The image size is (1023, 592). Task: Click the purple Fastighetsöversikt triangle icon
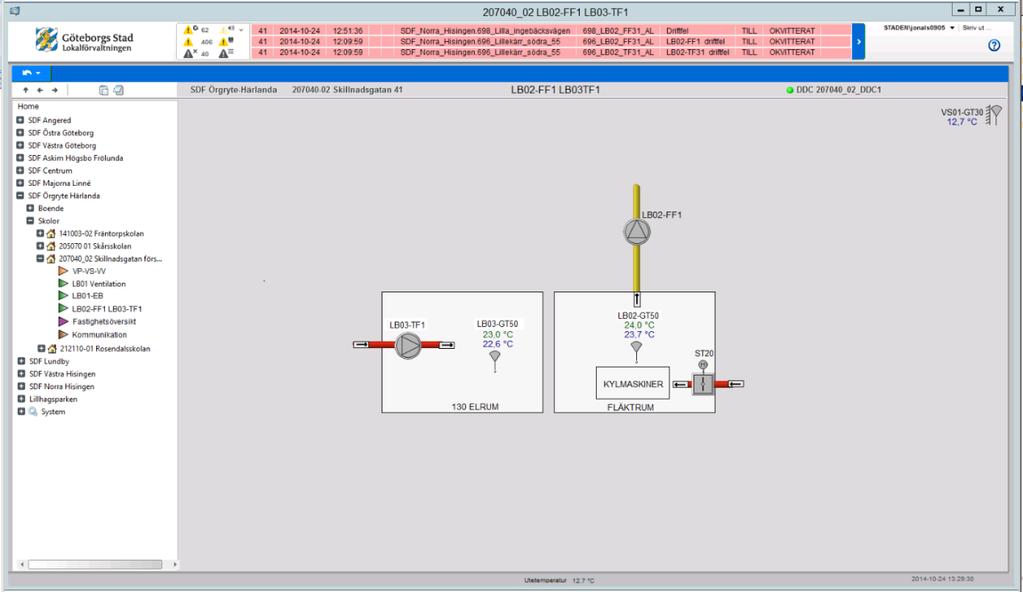click(x=63, y=321)
